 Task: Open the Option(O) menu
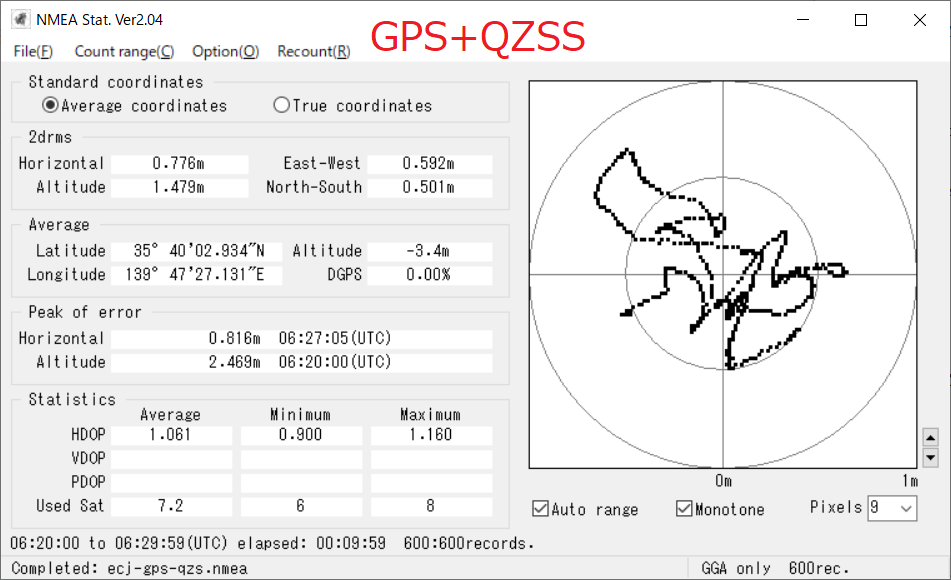tap(226, 52)
